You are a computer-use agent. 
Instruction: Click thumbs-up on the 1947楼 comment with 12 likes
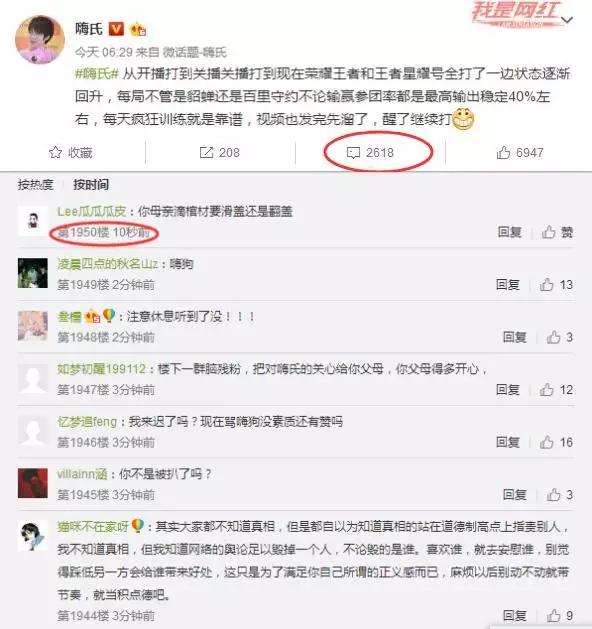pyautogui.click(x=546, y=390)
